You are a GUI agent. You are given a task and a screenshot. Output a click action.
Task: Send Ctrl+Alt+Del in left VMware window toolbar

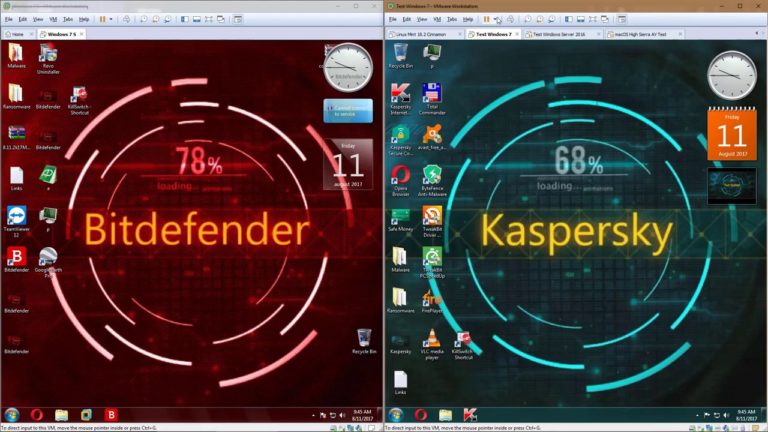[126, 19]
